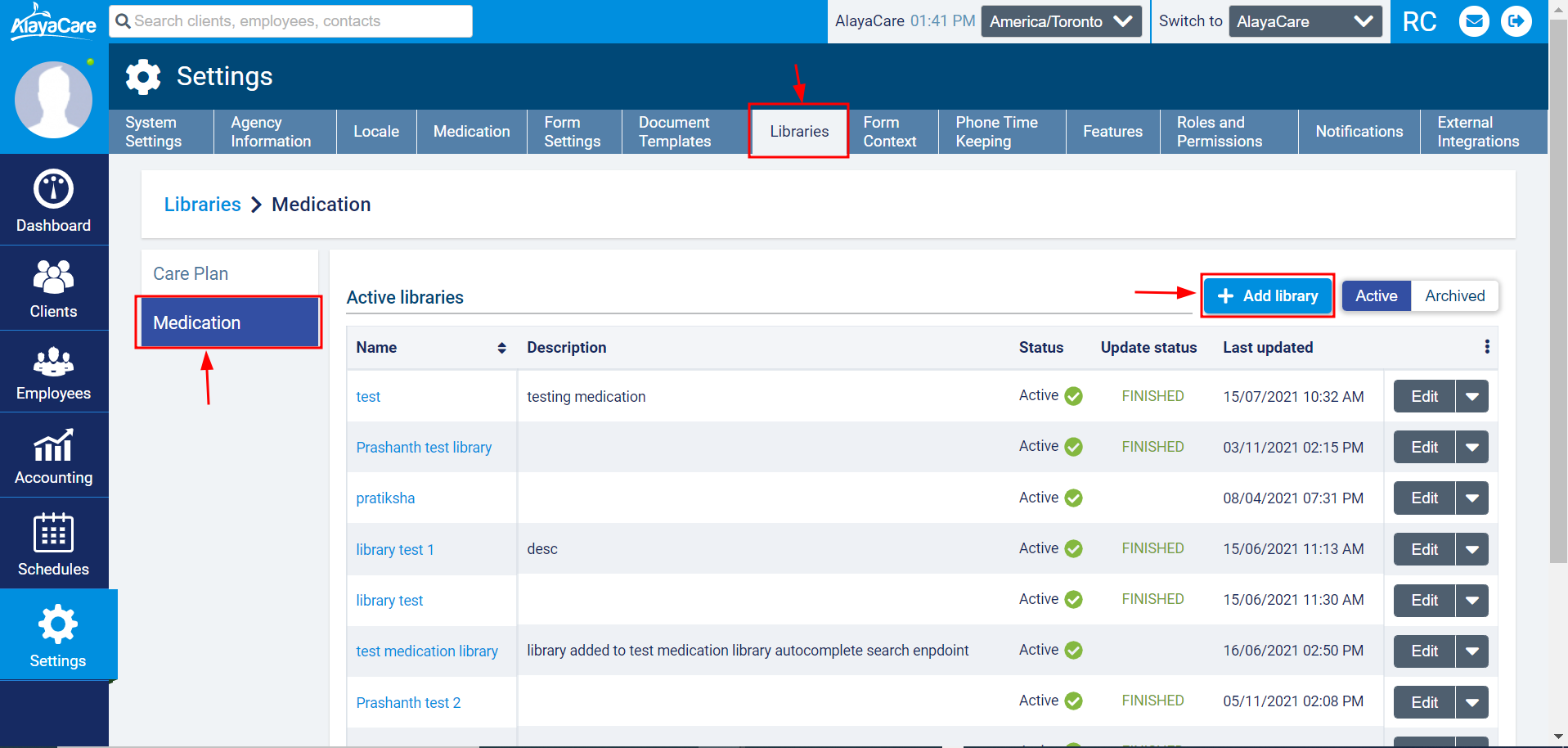Screen dimensions: 1568x748
Task: Switch to Roles and Permissions tab
Action: pyautogui.click(x=1219, y=132)
